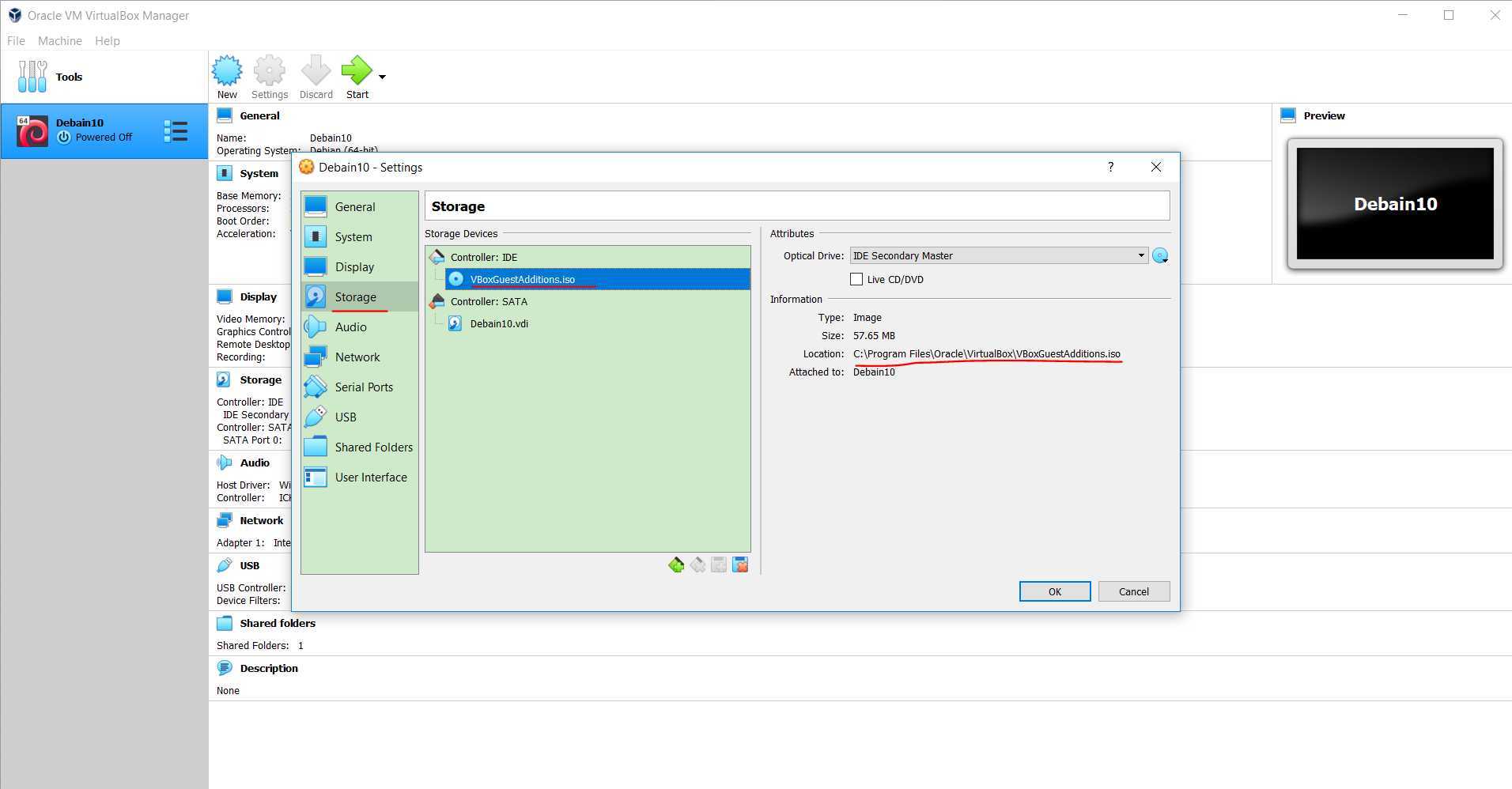Image resolution: width=1512 pixels, height=789 pixels.
Task: Go to Shared Folders settings page
Action: coord(360,447)
